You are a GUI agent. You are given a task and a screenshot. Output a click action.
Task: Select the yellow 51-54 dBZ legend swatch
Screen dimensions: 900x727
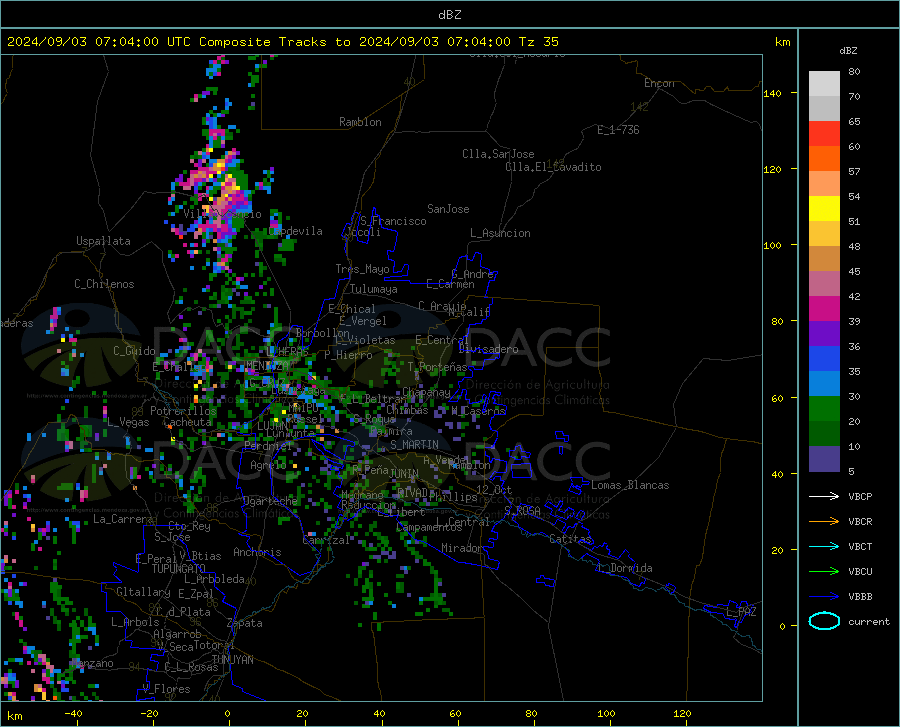click(824, 209)
